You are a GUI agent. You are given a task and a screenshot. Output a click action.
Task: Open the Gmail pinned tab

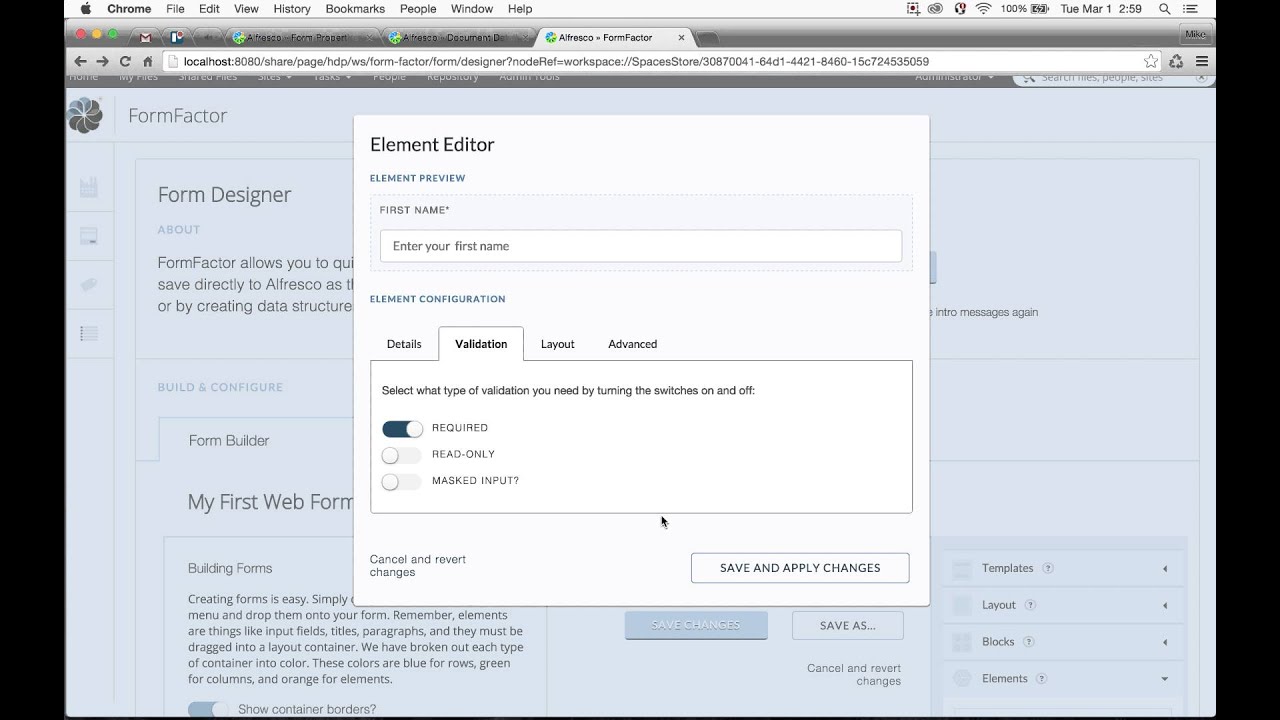click(x=146, y=37)
